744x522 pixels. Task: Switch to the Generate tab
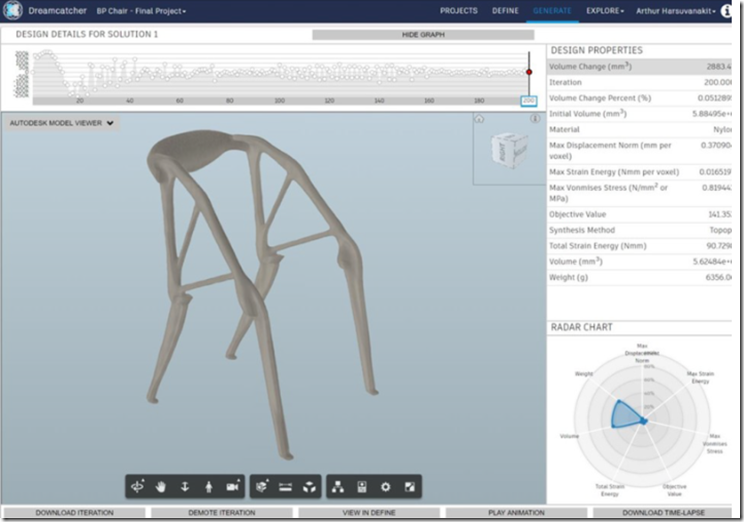point(552,11)
